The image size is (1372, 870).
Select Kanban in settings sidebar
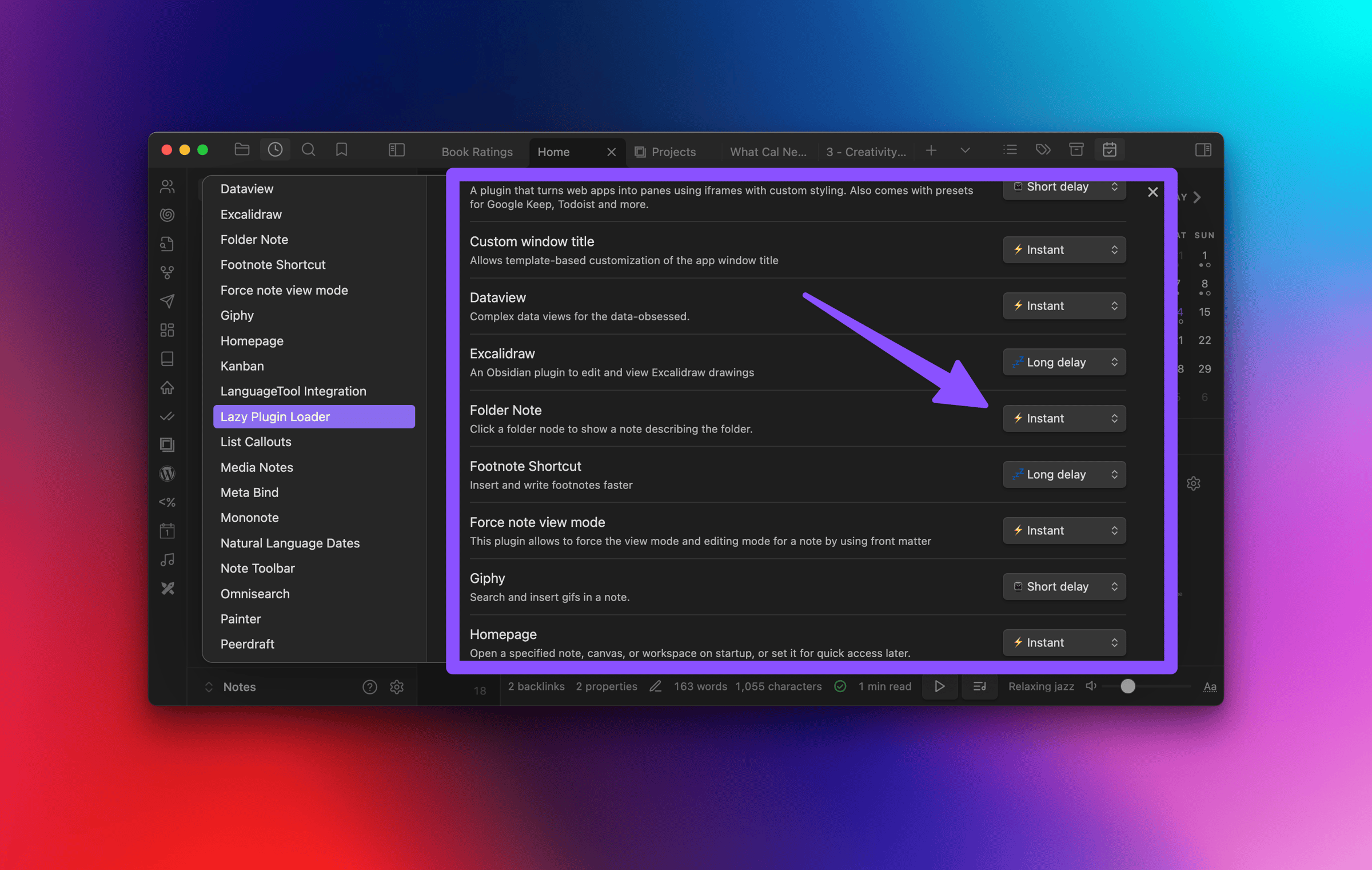[x=314, y=366]
